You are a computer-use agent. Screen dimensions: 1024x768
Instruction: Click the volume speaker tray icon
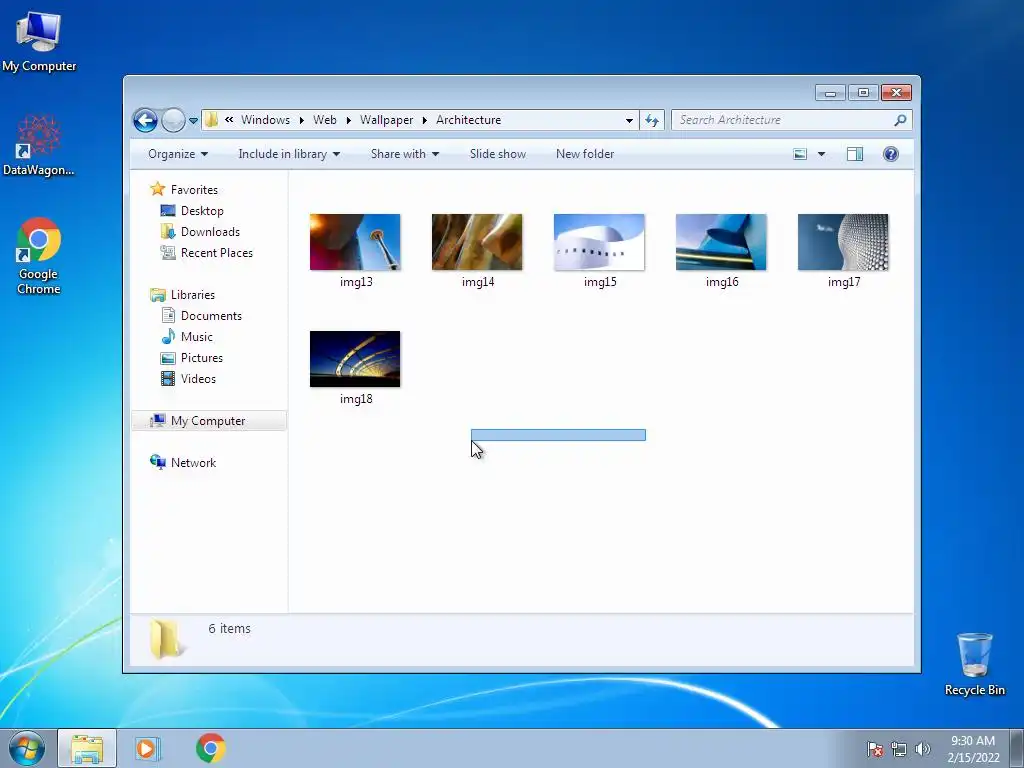point(922,749)
